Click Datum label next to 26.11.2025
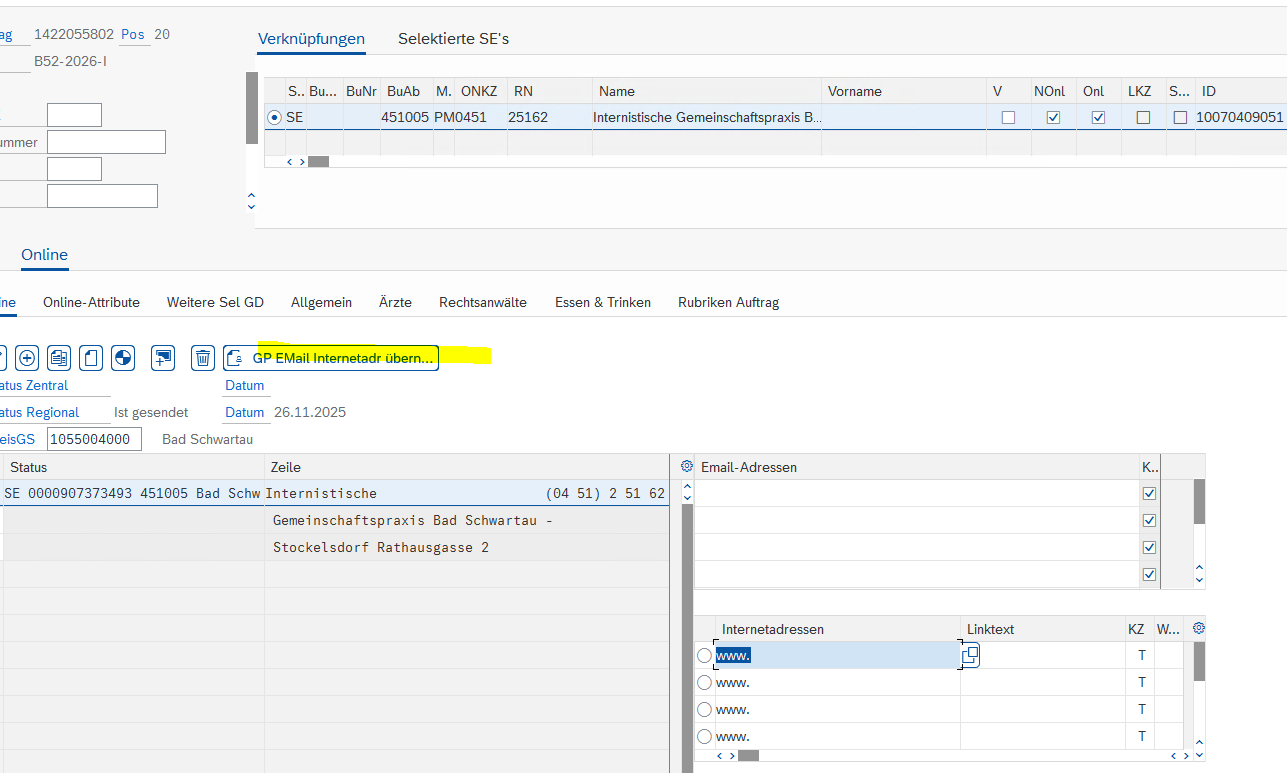Viewport: 1287px width, 773px height. click(x=245, y=412)
